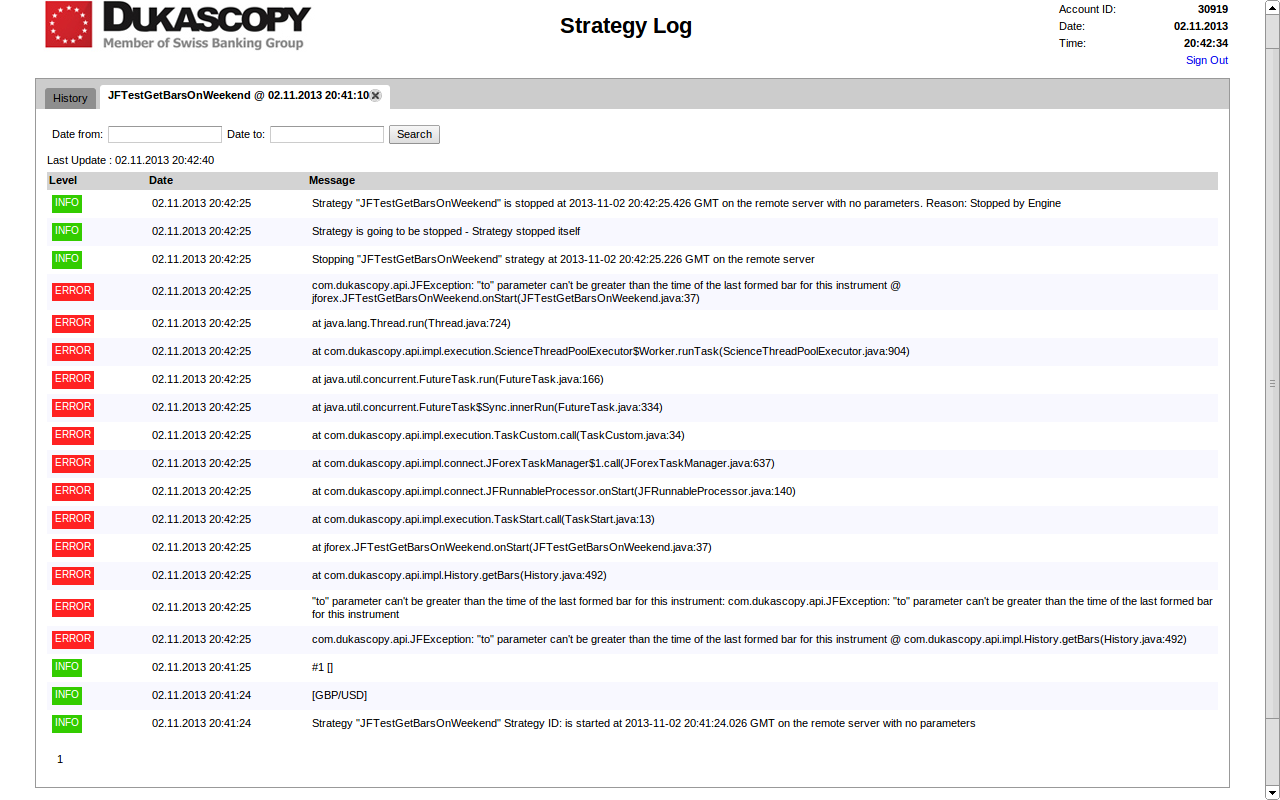Click the '[GBP/USD]' message text
Viewport: 1280px width, 800px height.
coord(339,695)
